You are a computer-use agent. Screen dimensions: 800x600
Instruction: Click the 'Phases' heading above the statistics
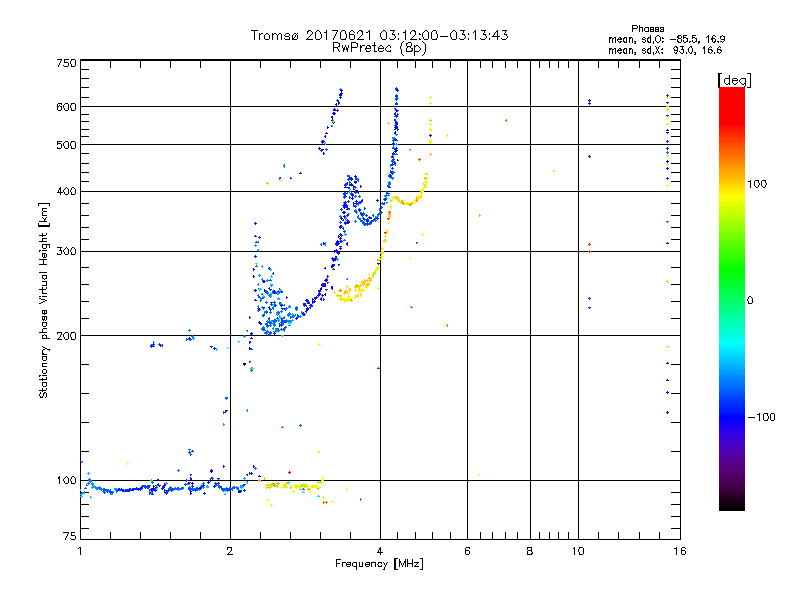click(647, 29)
